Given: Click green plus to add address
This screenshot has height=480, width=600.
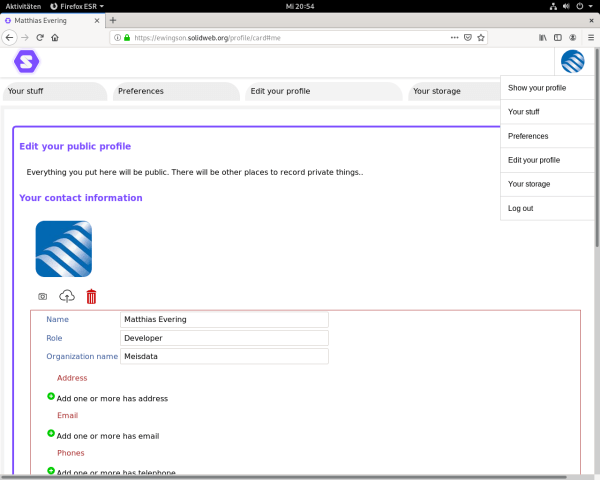Looking at the screenshot, I should (x=51, y=396).
